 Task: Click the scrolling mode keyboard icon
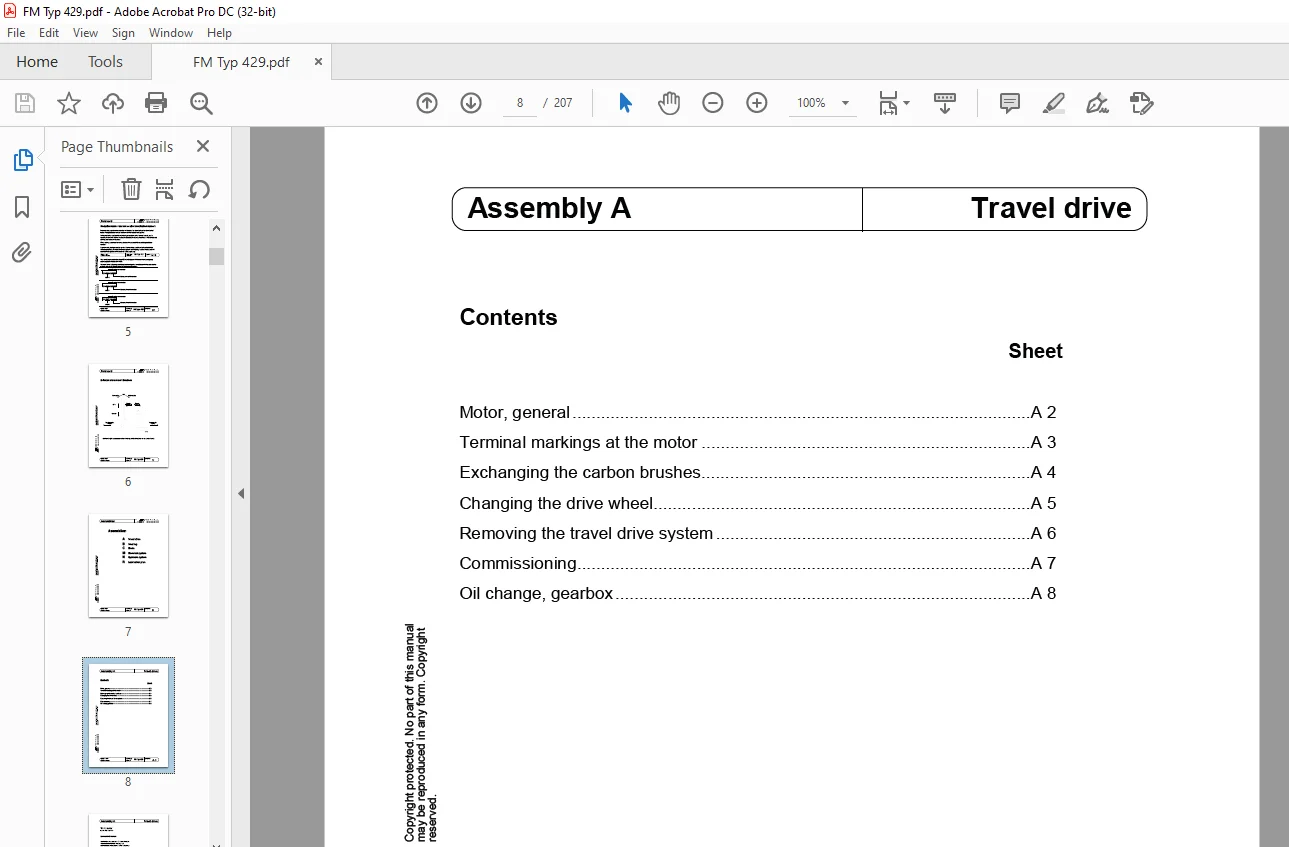pyautogui.click(x=945, y=103)
